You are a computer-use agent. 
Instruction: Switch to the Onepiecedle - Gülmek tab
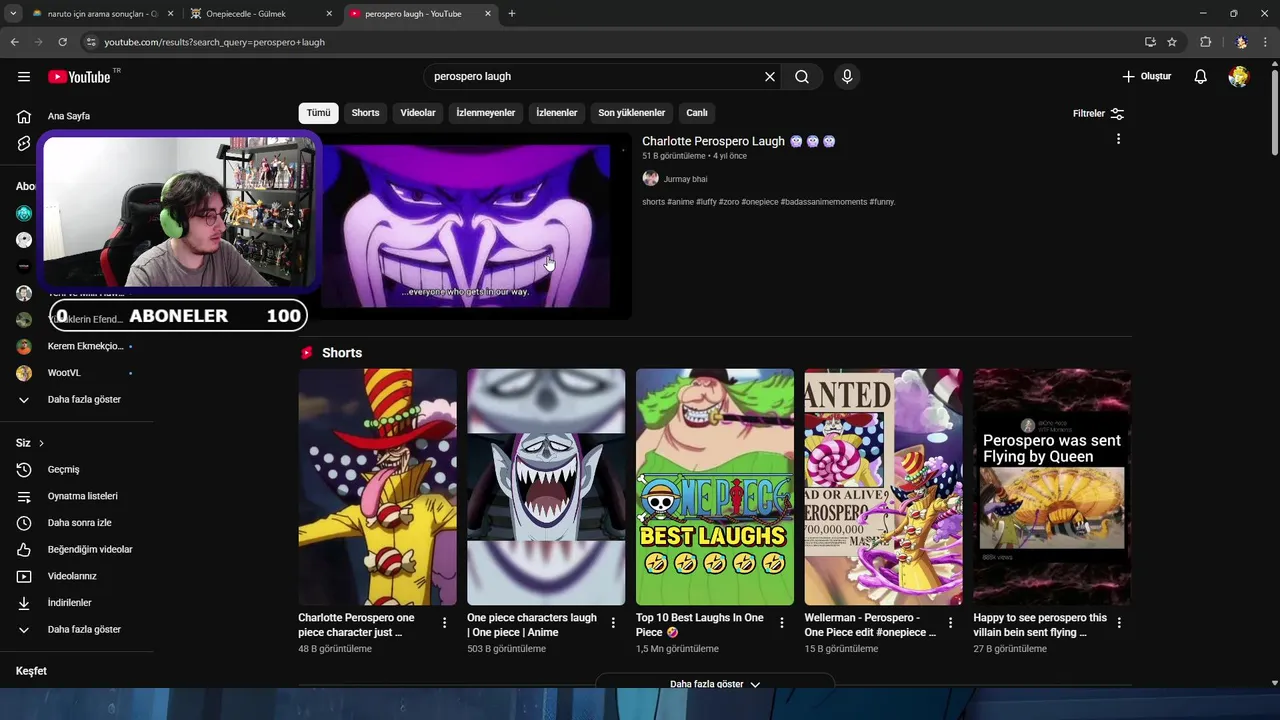[260, 14]
